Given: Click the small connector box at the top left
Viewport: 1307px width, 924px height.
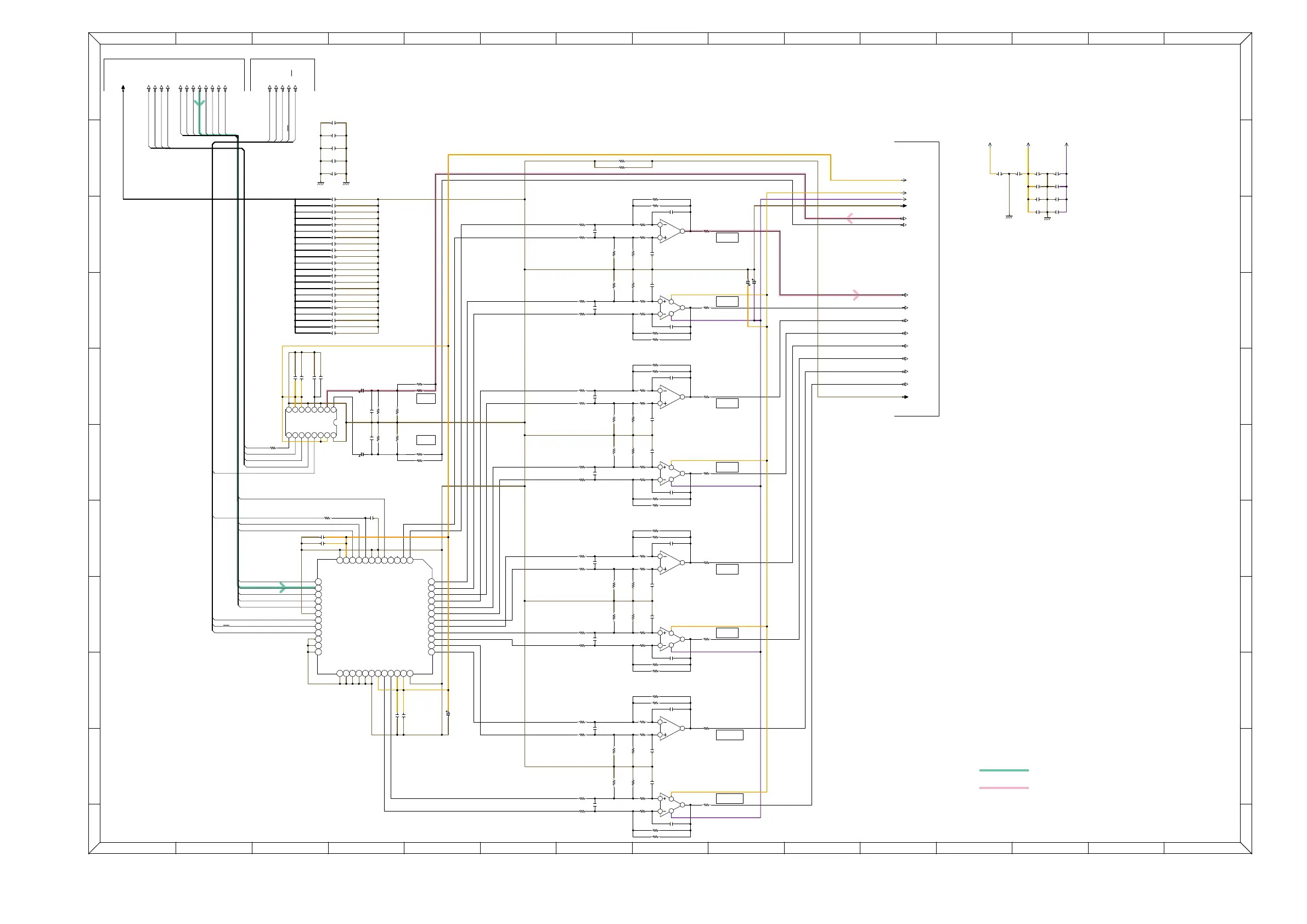Looking at the screenshot, I should pos(283,74).
